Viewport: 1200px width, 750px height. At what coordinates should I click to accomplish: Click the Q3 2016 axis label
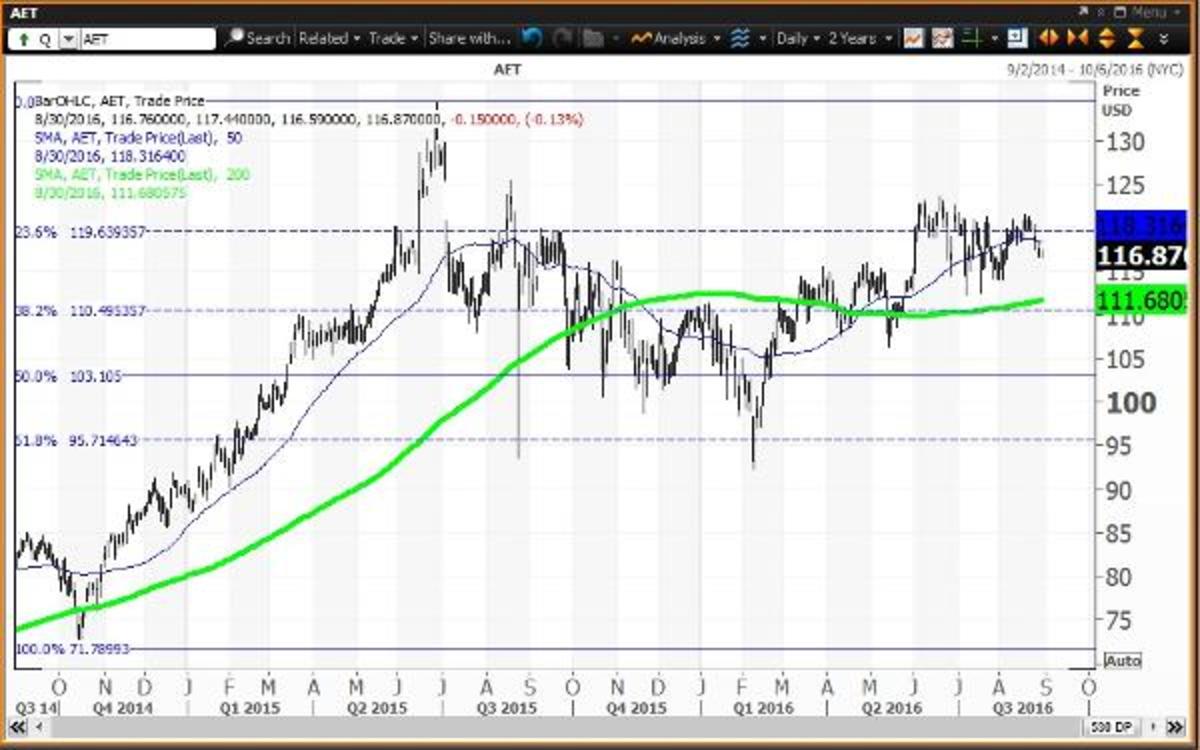(1022, 708)
